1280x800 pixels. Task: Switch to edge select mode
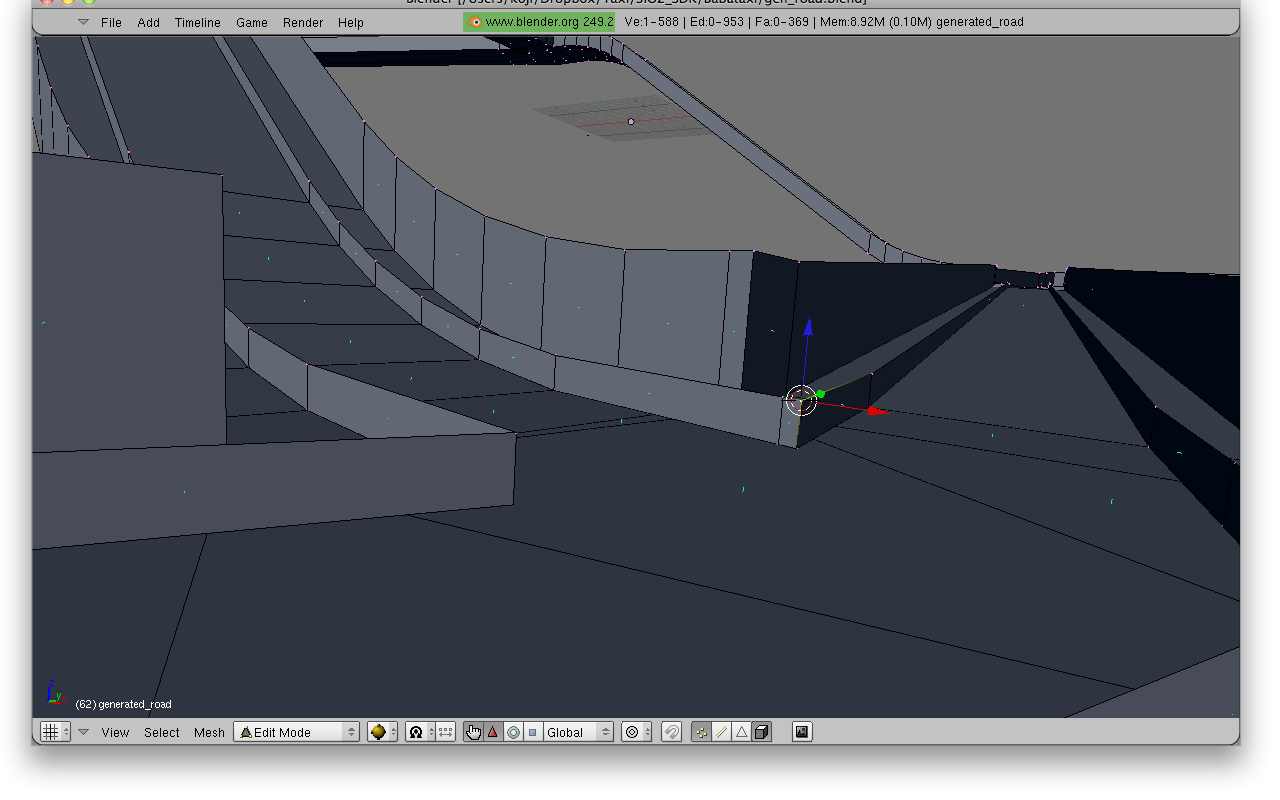721,732
